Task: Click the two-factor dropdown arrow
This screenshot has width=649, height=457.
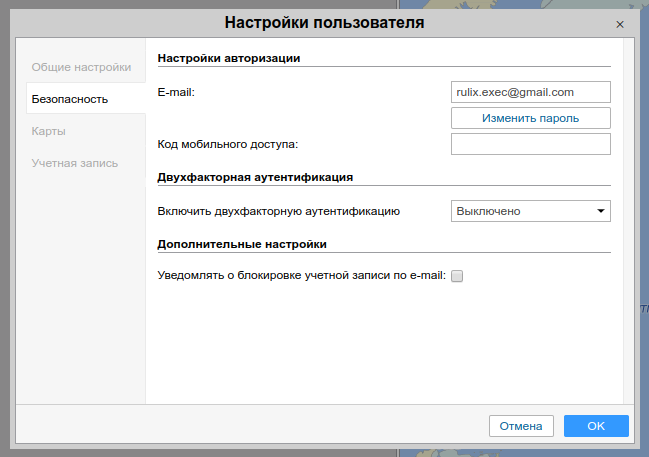Action: click(x=601, y=211)
